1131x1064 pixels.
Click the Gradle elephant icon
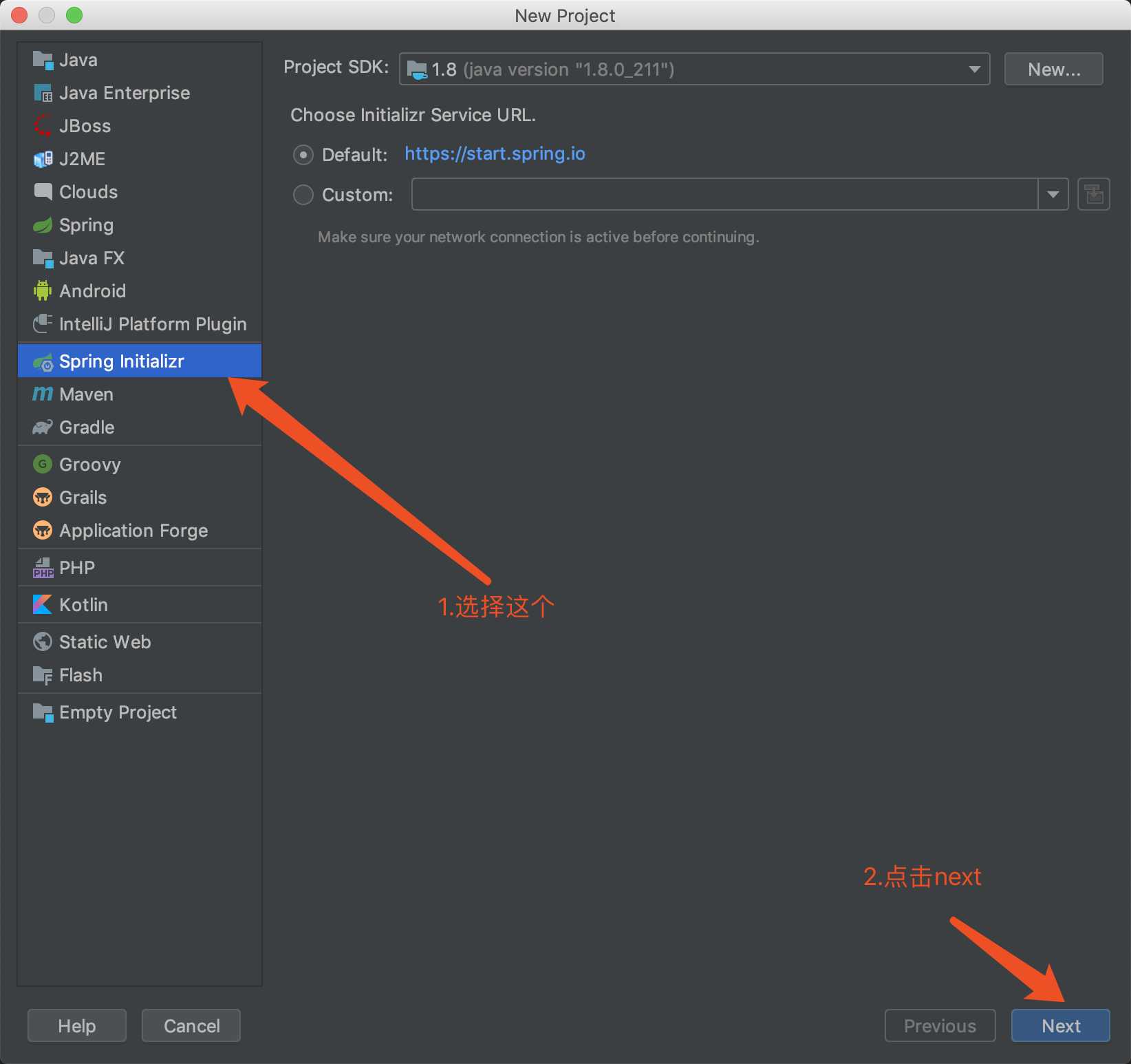pyautogui.click(x=43, y=427)
